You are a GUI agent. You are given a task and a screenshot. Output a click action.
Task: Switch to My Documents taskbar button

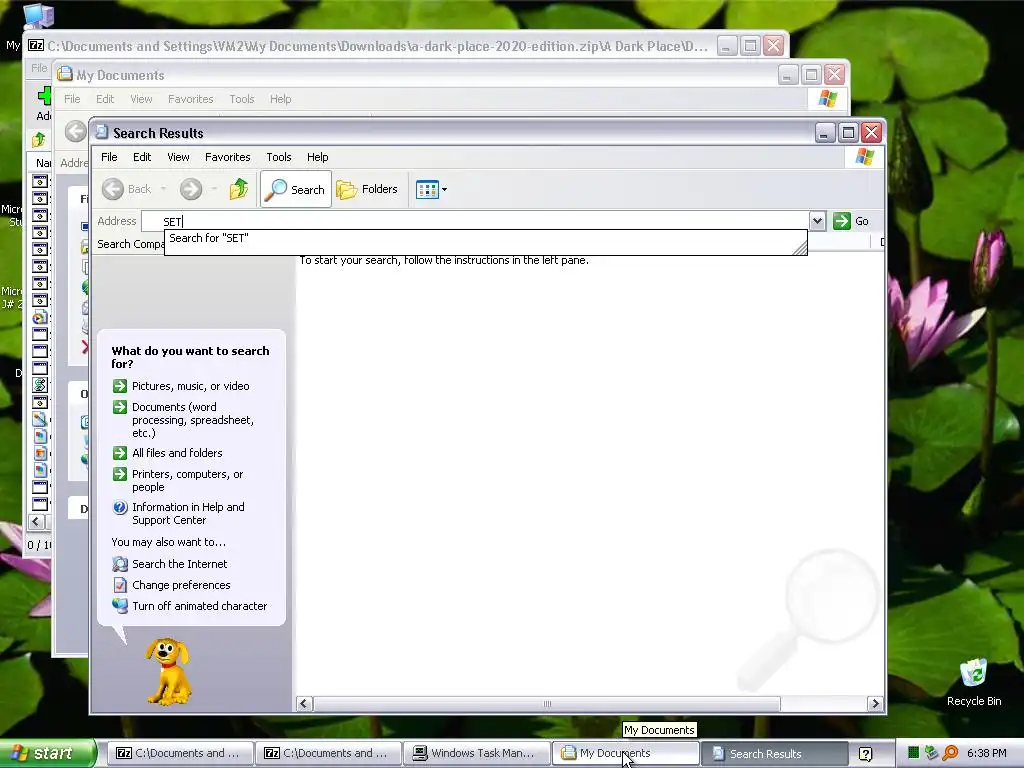coord(624,753)
